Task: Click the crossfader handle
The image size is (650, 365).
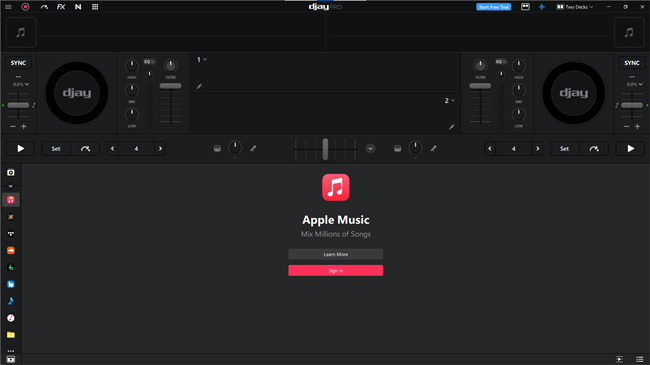Action: (325, 149)
